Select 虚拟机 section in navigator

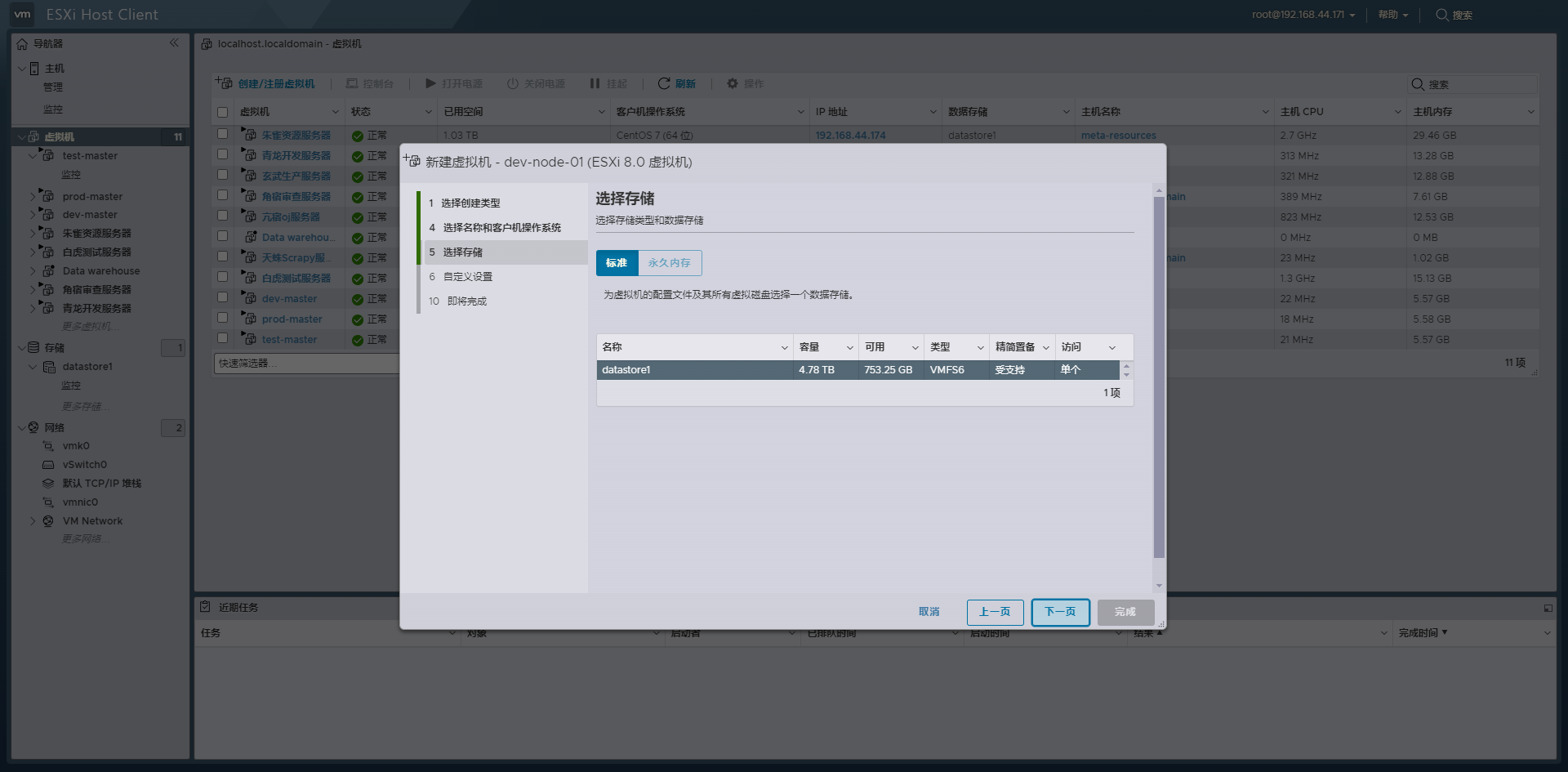click(59, 136)
